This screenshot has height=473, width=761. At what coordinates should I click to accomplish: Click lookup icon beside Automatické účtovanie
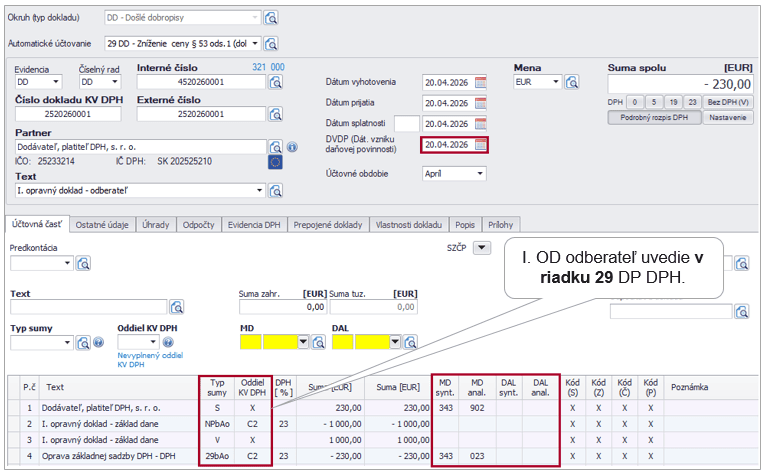coord(271,44)
